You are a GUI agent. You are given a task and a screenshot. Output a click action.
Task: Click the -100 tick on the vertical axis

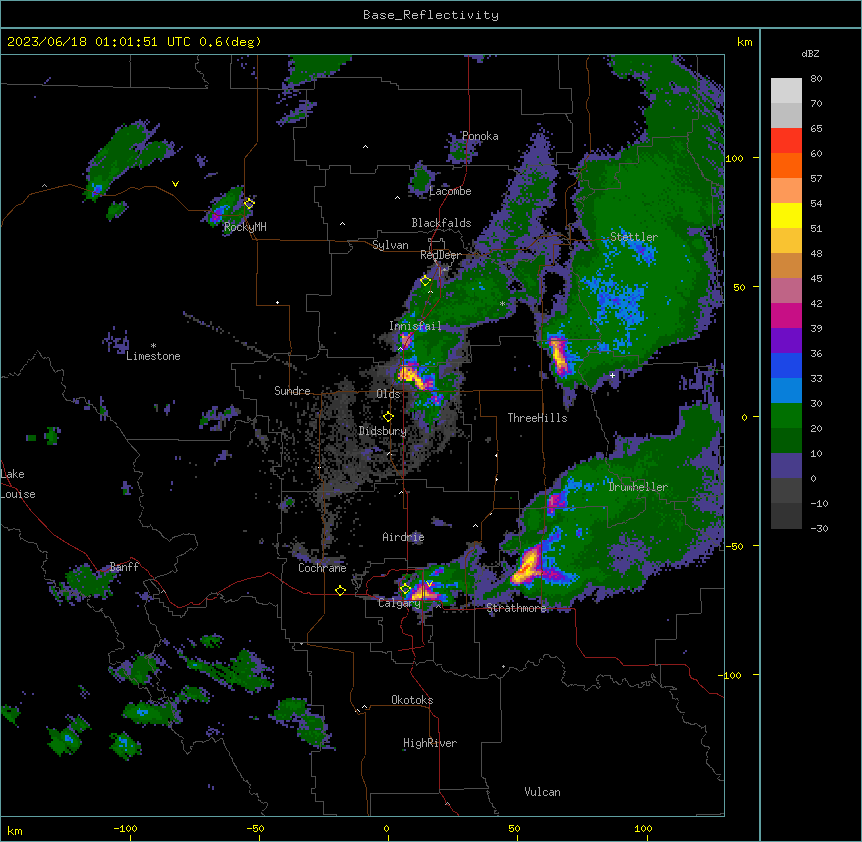tap(731, 675)
